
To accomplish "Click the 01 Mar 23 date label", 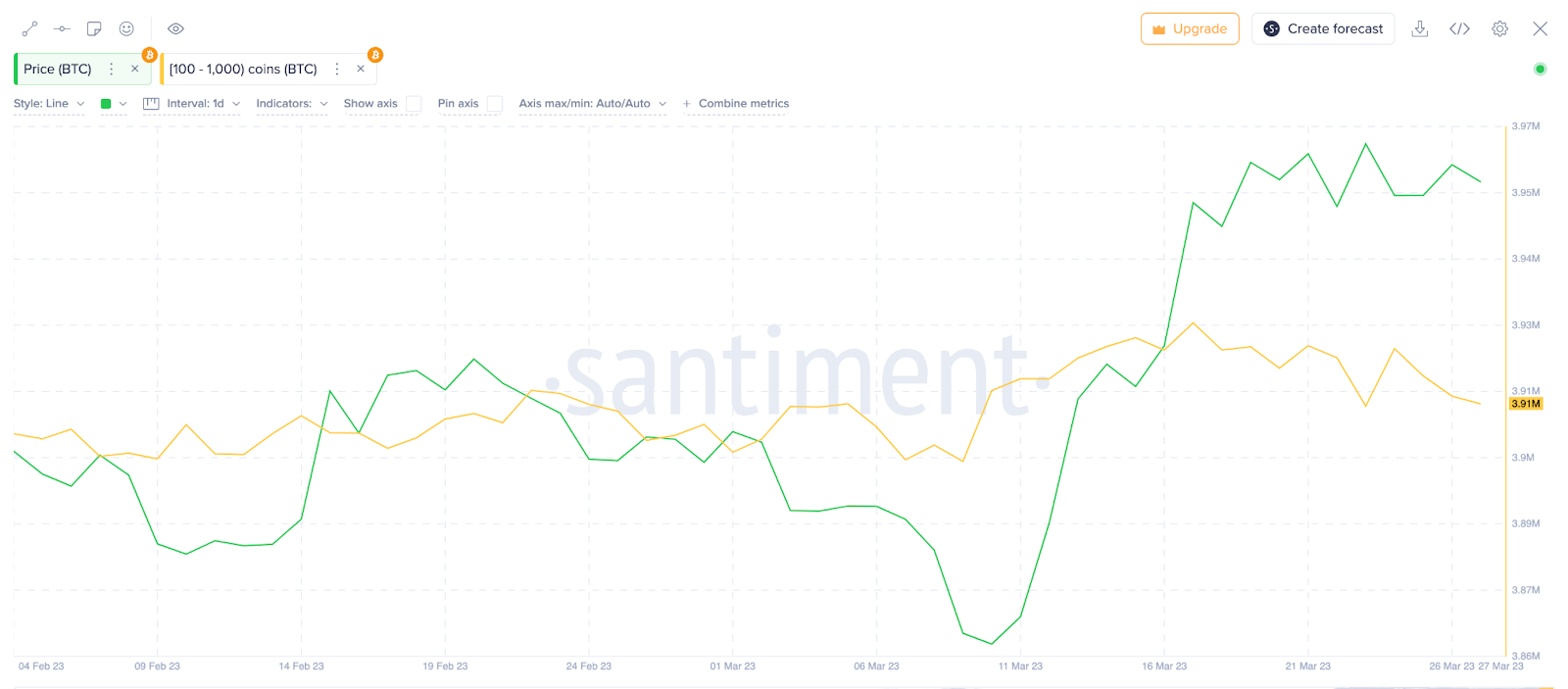I will tap(733, 666).
